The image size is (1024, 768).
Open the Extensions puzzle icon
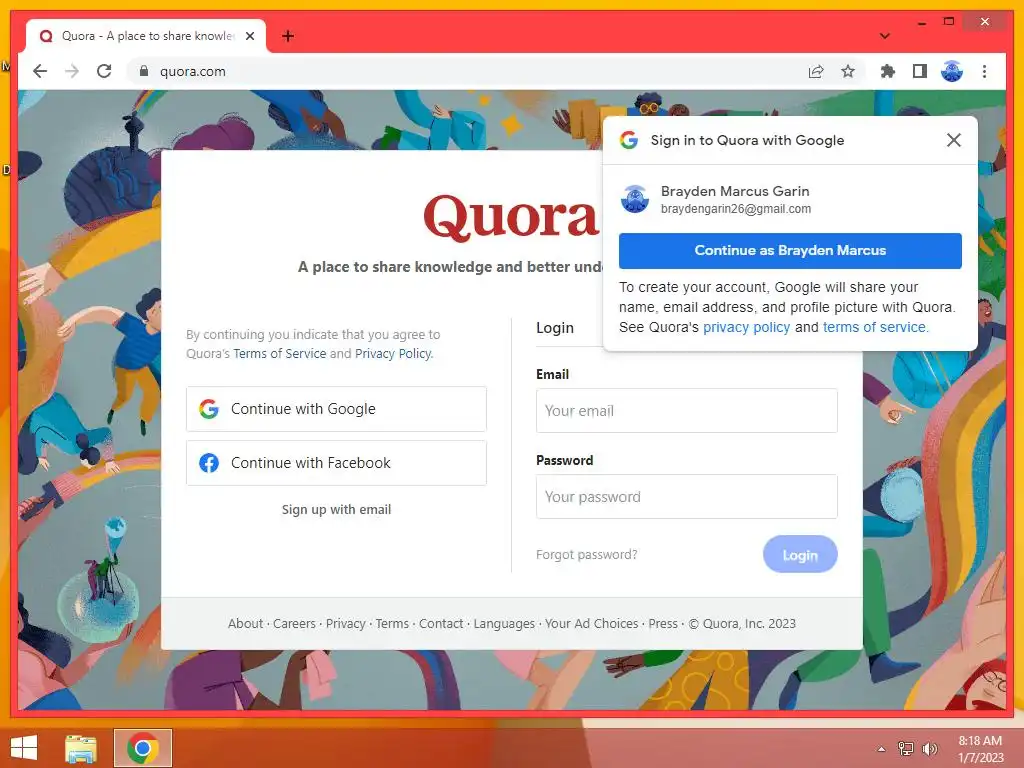pos(888,71)
